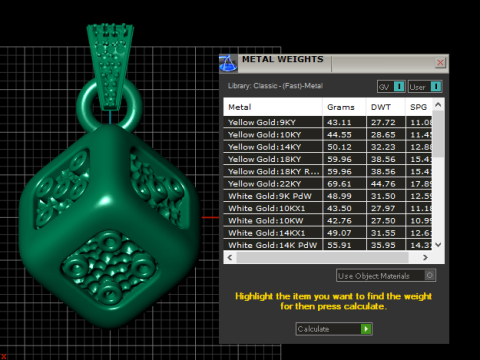Sort by the Grams column header
Viewport: 480px width, 360px height.
point(344,107)
